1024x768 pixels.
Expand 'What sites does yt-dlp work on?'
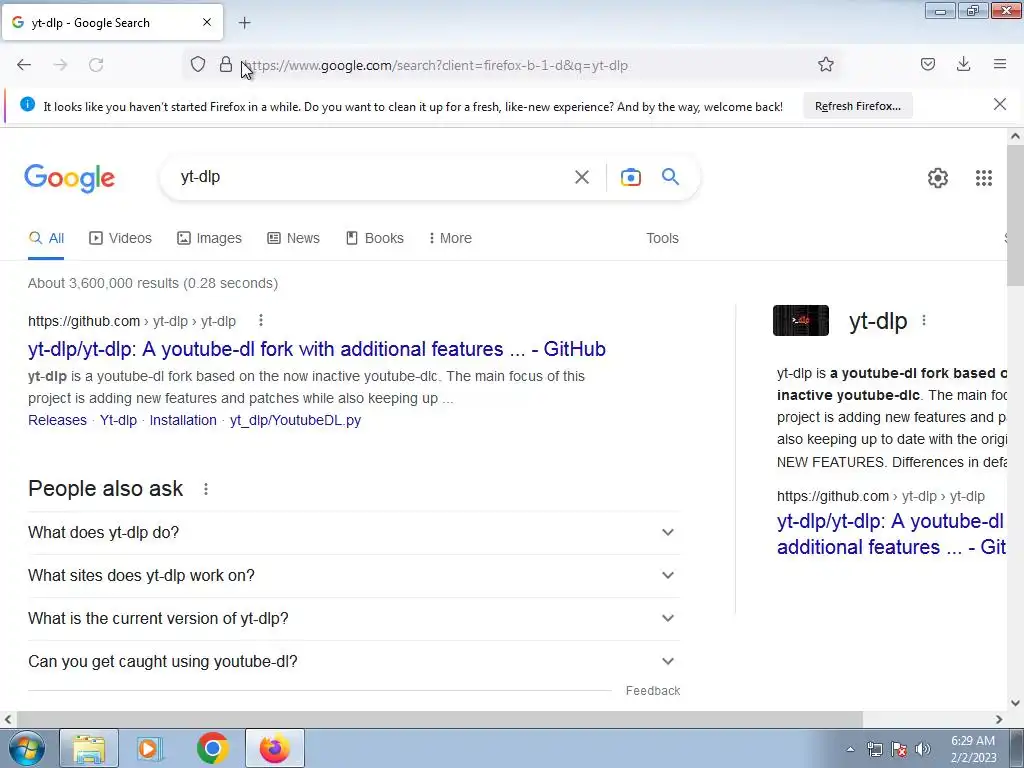coord(353,575)
